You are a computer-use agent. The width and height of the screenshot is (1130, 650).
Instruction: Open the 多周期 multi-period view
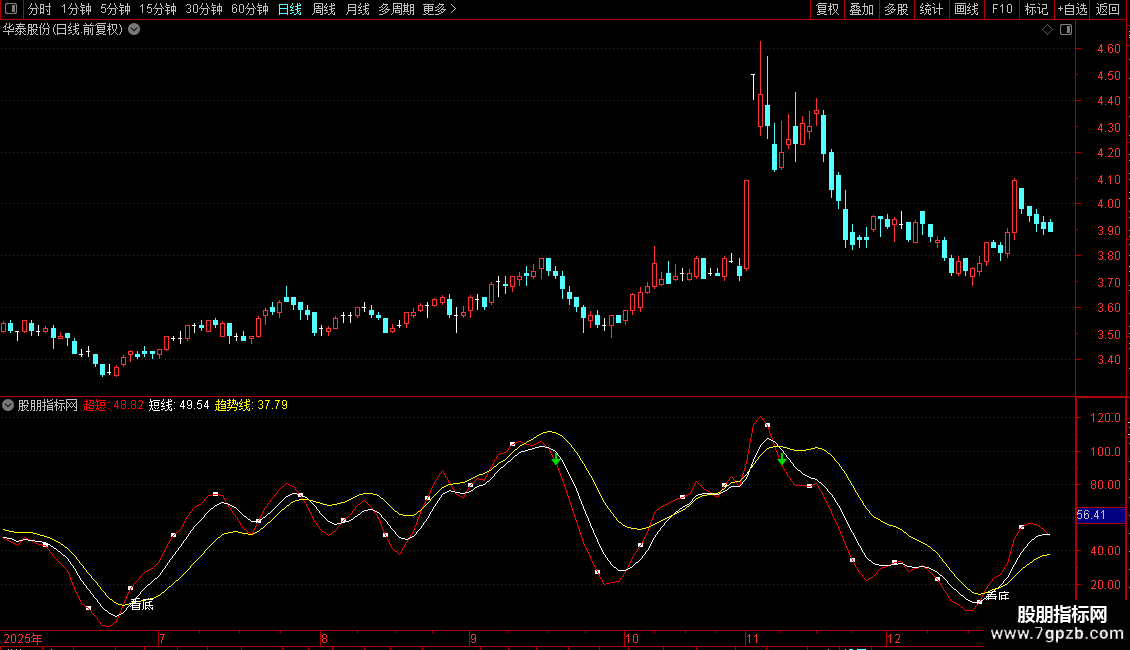pos(396,9)
